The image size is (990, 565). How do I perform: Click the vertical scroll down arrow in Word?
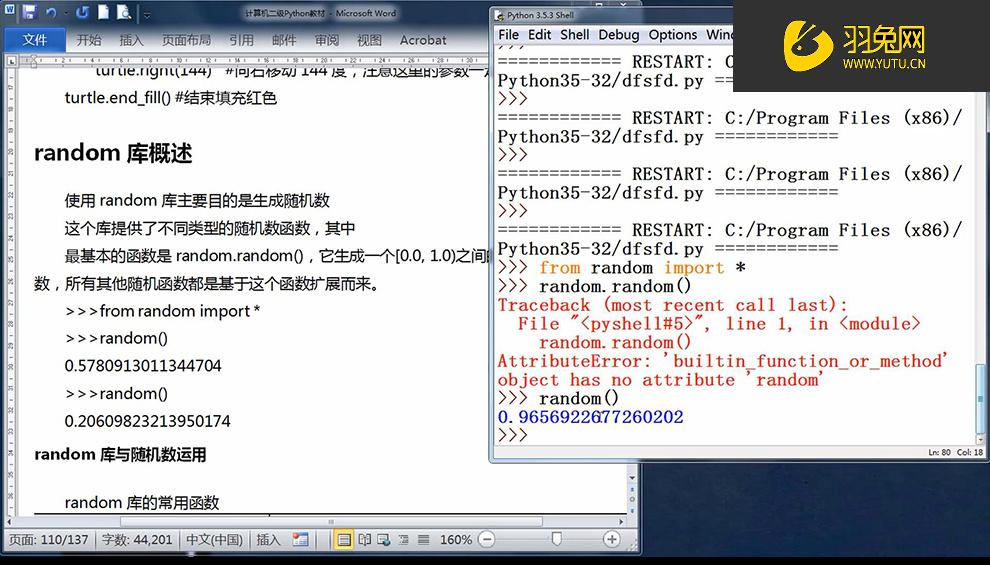click(632, 478)
